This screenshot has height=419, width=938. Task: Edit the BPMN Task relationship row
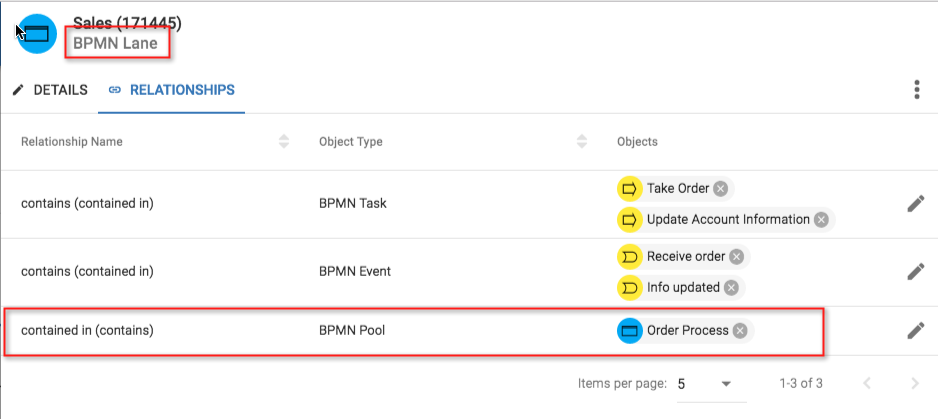pyautogui.click(x=915, y=204)
